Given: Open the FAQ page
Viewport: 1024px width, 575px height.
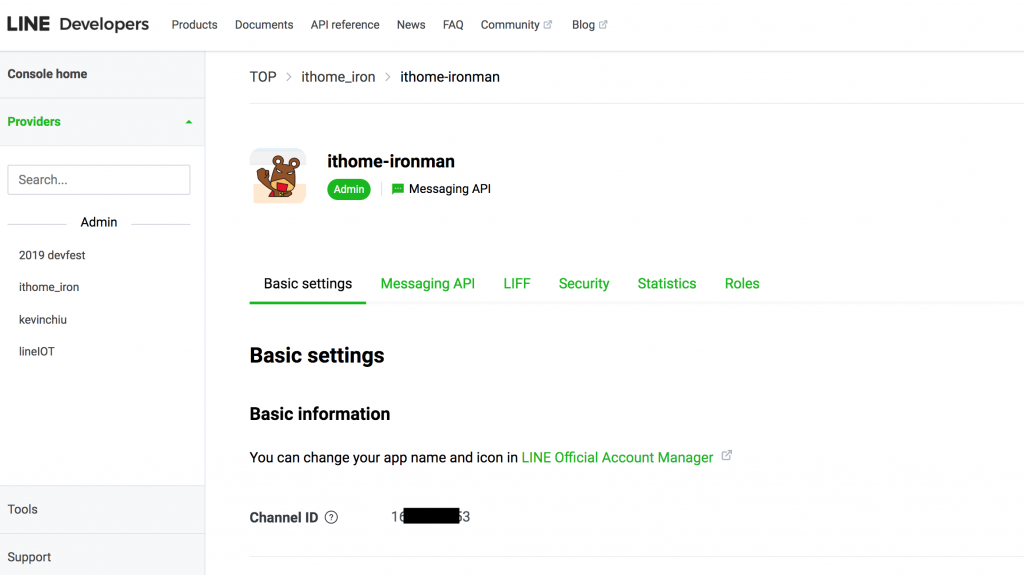Looking at the screenshot, I should (453, 25).
